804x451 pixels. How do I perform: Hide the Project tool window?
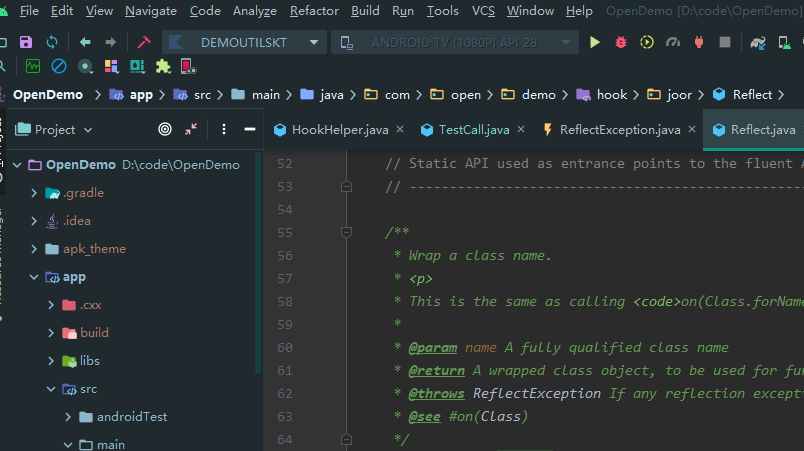250,129
